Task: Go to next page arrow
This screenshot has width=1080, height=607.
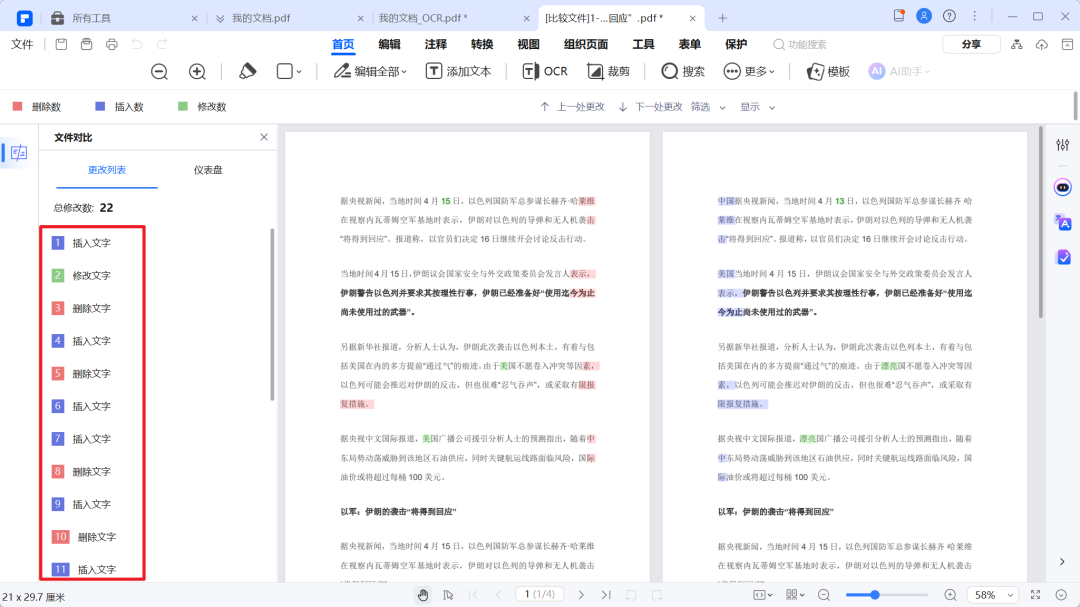Action: pyautogui.click(x=581, y=595)
